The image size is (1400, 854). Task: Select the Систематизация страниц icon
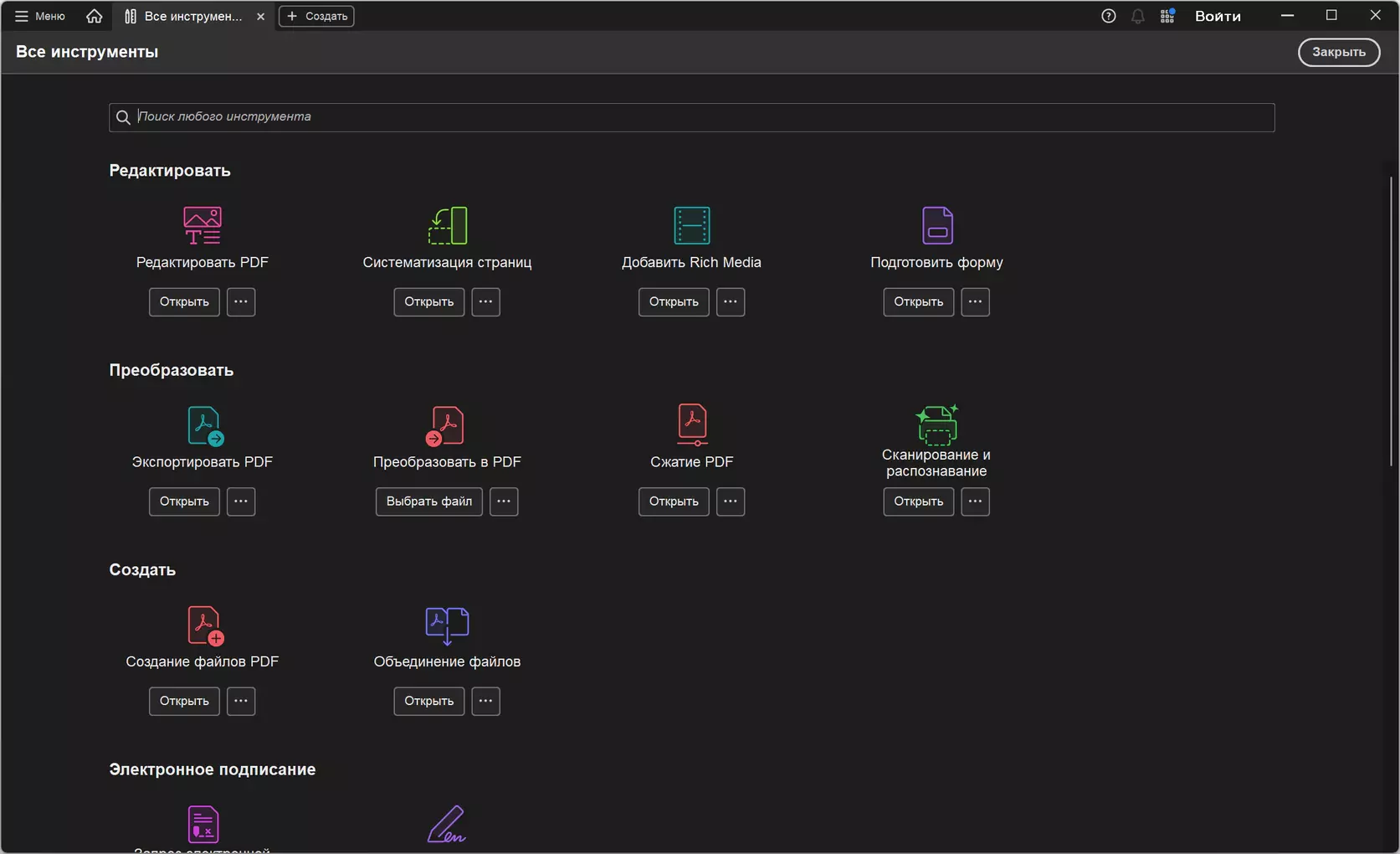[x=448, y=225]
